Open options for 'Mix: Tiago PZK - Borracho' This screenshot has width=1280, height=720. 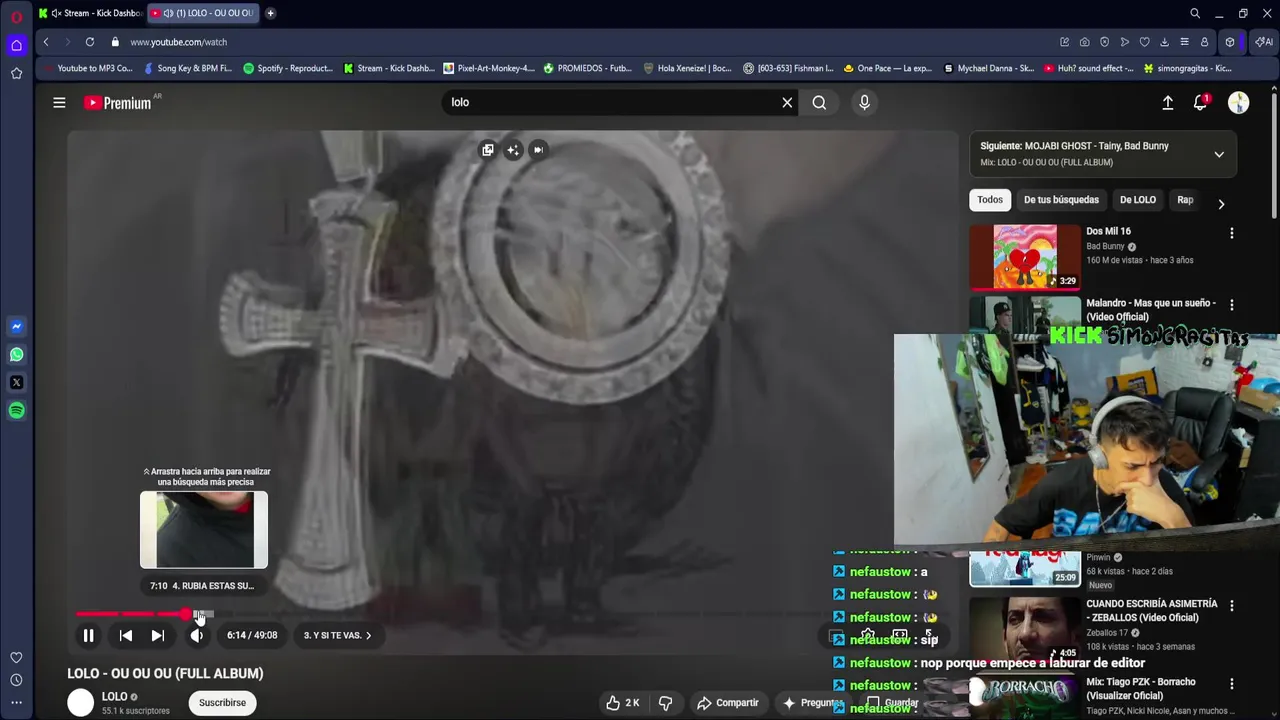pyautogui.click(x=1231, y=684)
